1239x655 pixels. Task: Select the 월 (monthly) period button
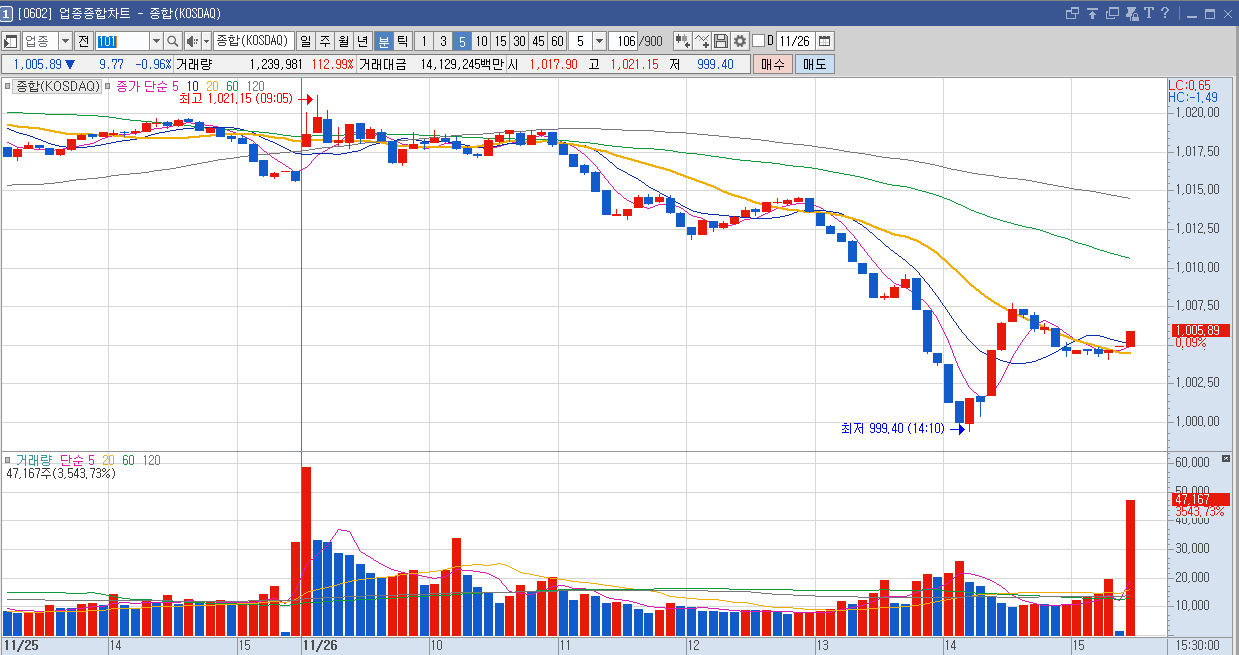[344, 41]
